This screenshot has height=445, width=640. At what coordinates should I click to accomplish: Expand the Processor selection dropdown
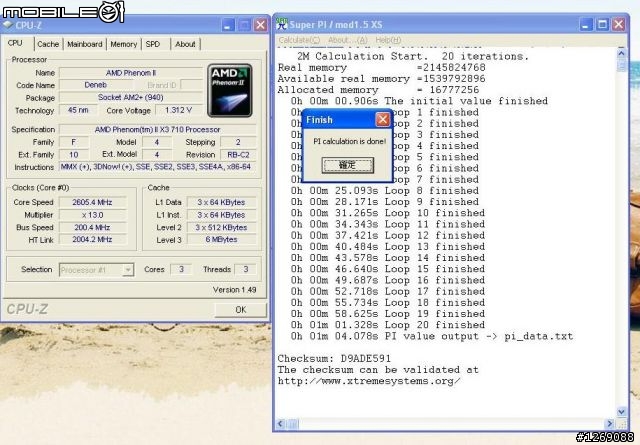128,270
